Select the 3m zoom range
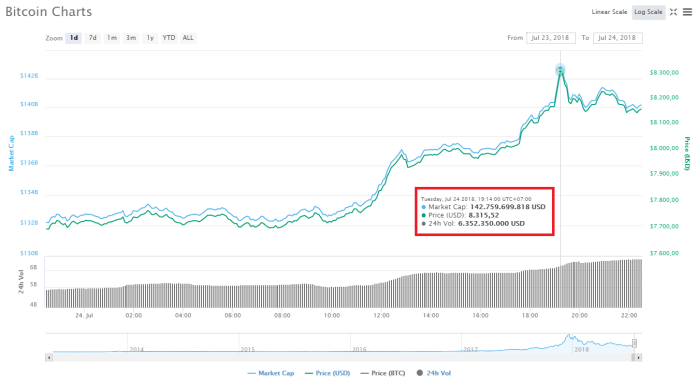Image resolution: width=696 pixels, height=380 pixels. click(x=131, y=38)
